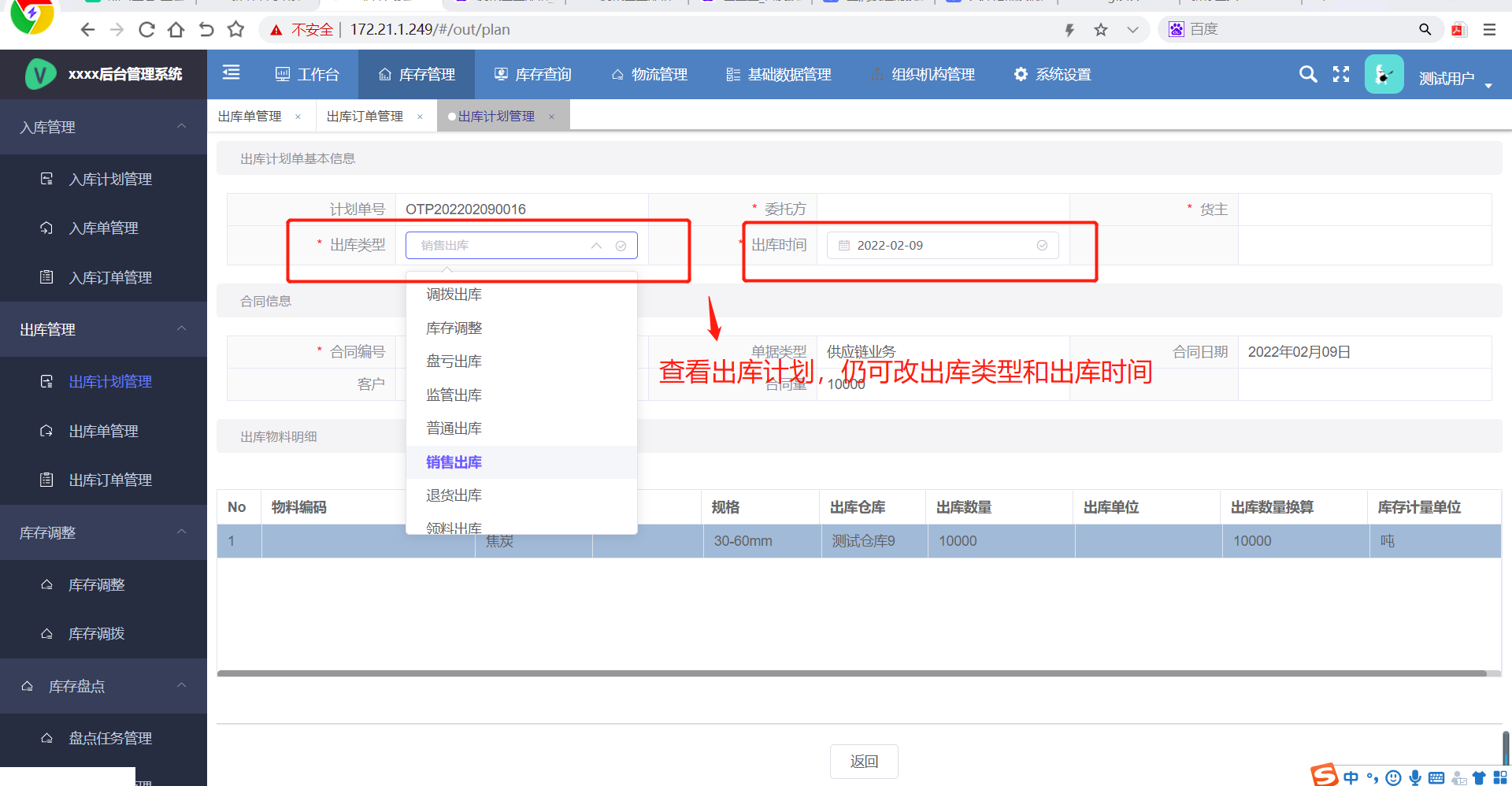Collapse the sidebar with menu fold icon

point(231,73)
